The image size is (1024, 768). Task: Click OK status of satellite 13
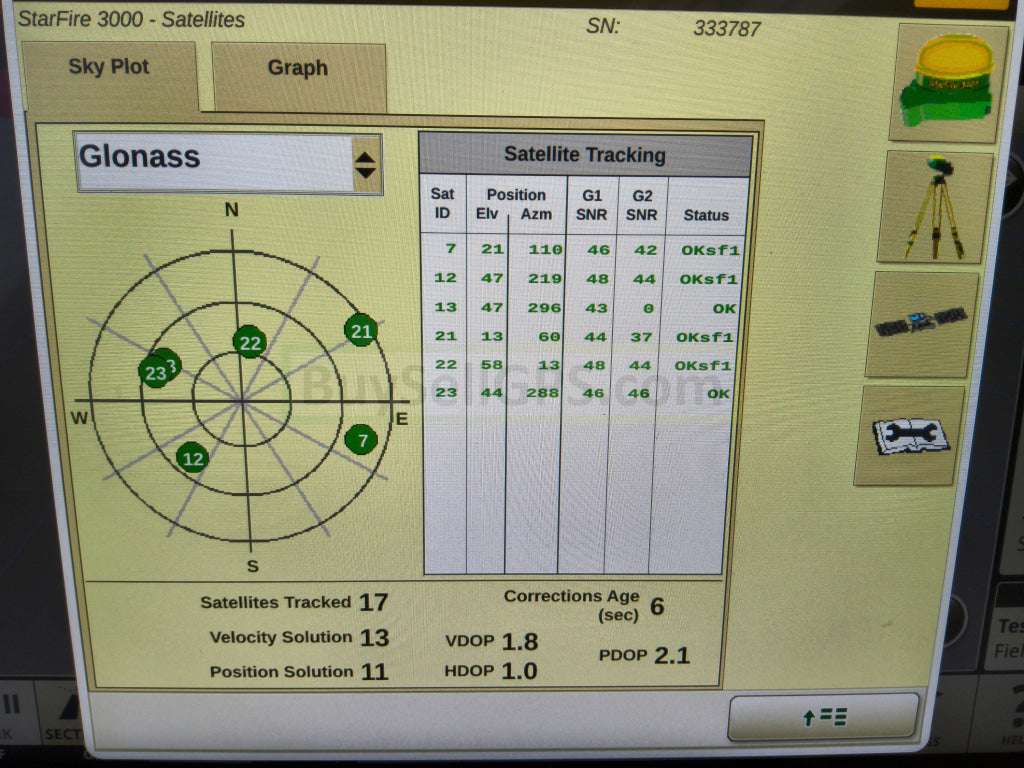(x=724, y=308)
